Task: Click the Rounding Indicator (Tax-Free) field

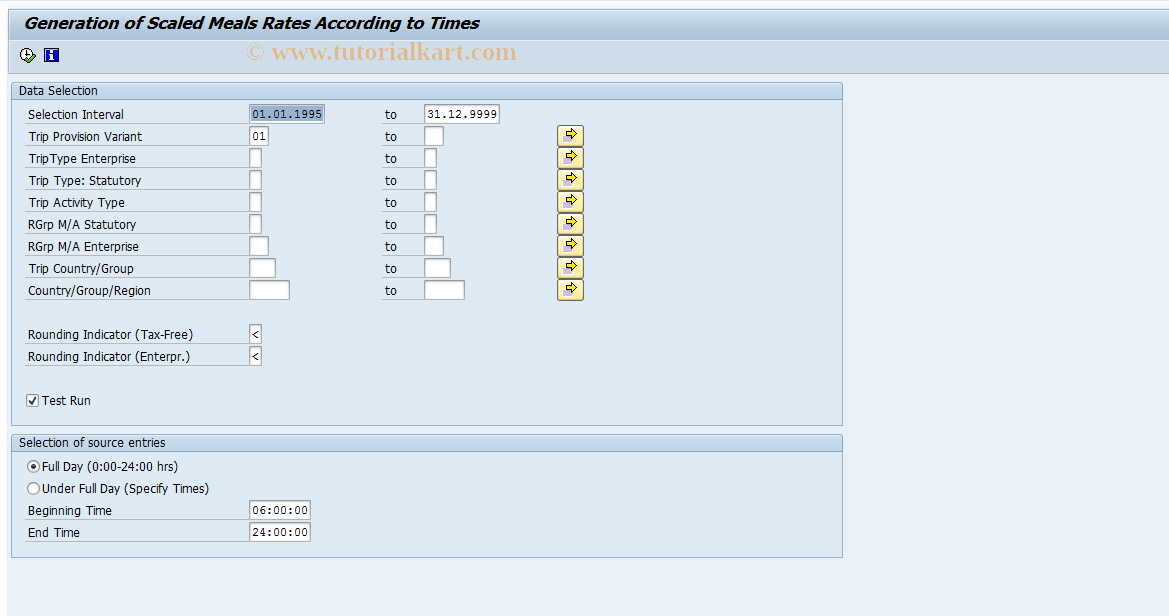Action: click(256, 334)
